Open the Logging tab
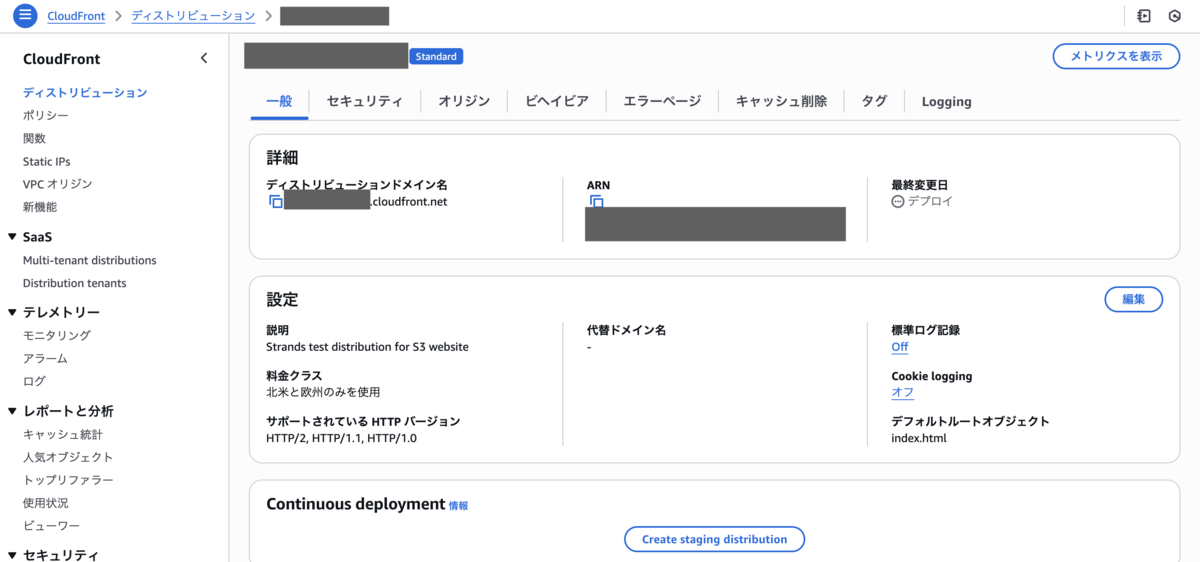 (x=946, y=101)
